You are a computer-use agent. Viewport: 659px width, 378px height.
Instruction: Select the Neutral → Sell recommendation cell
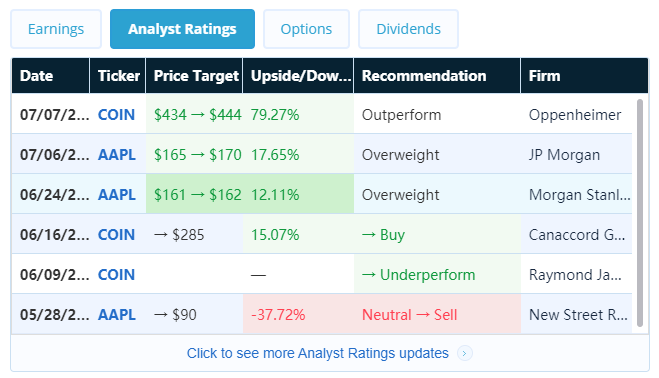click(x=437, y=315)
